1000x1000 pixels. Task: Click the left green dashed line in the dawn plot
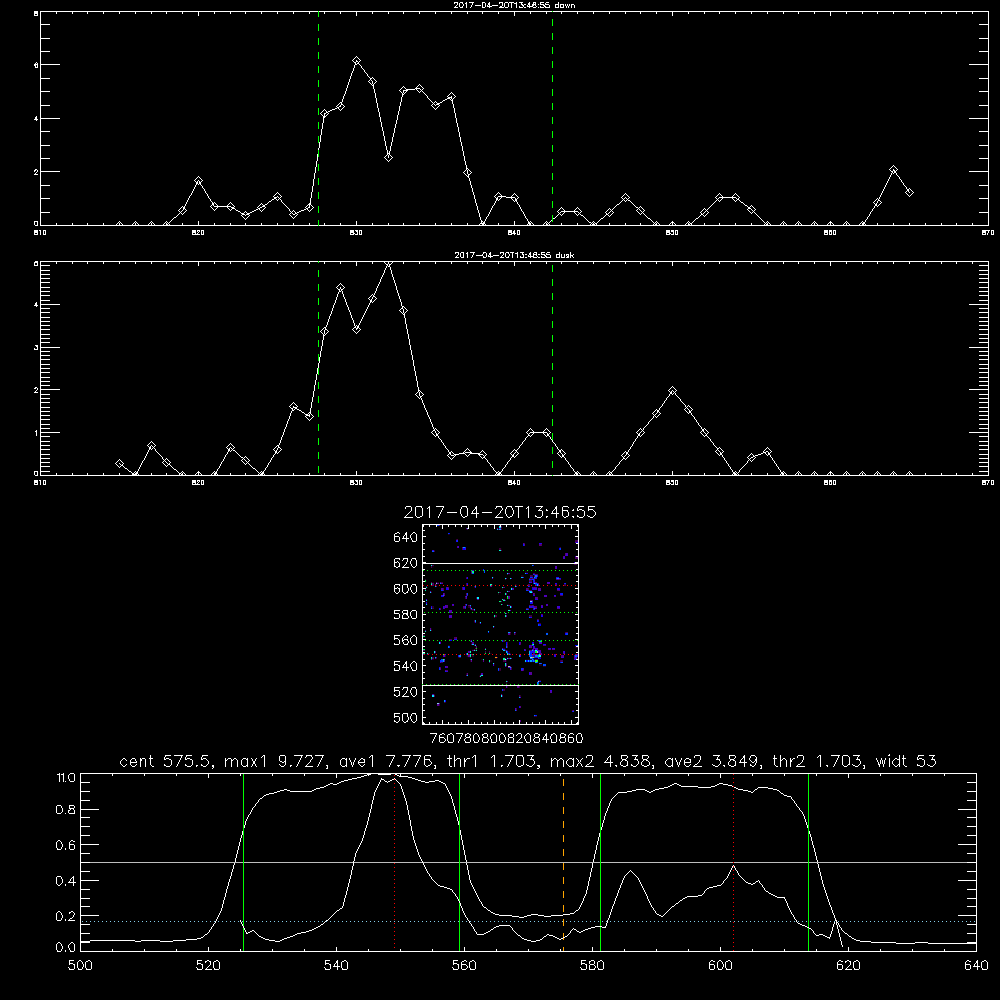click(x=318, y=121)
